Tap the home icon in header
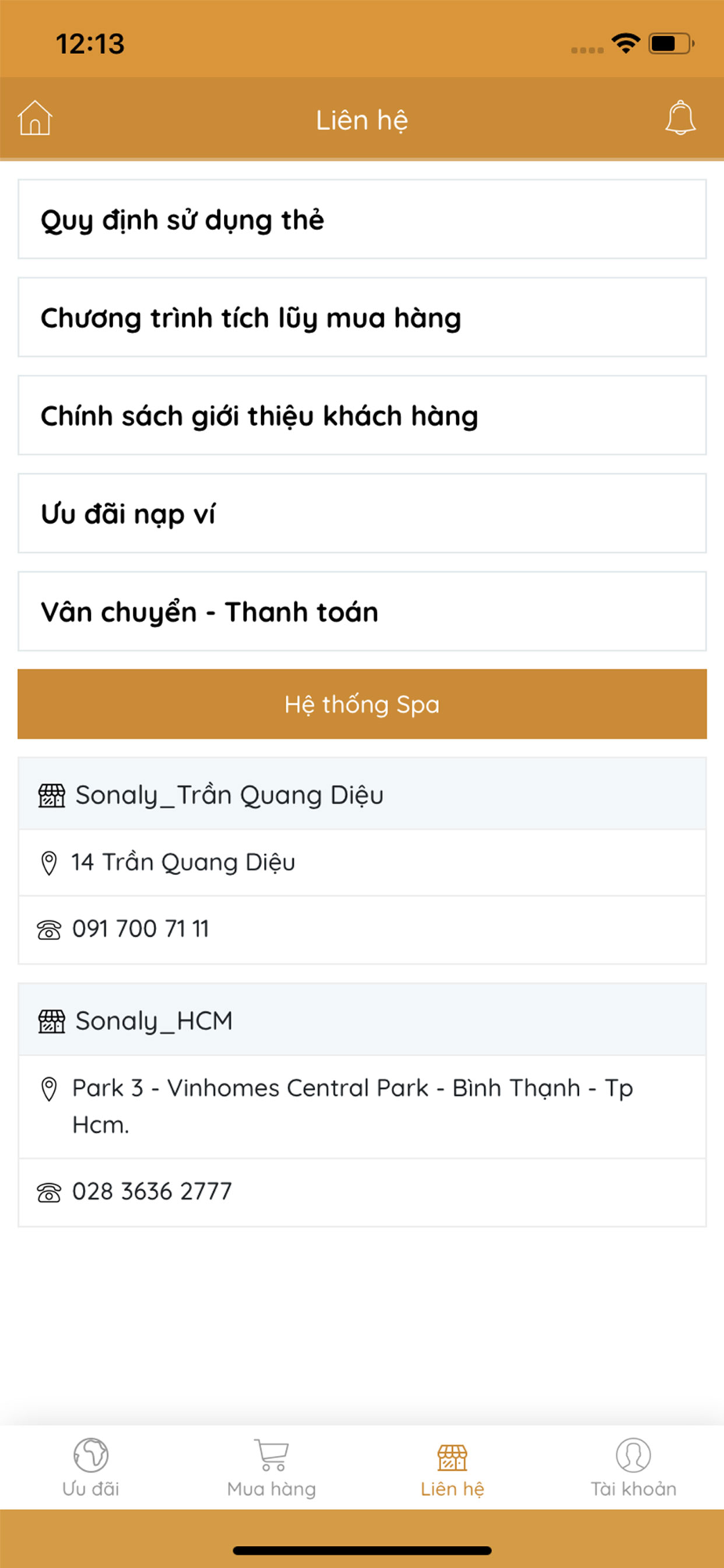Viewport: 724px width, 1568px height. click(35, 118)
